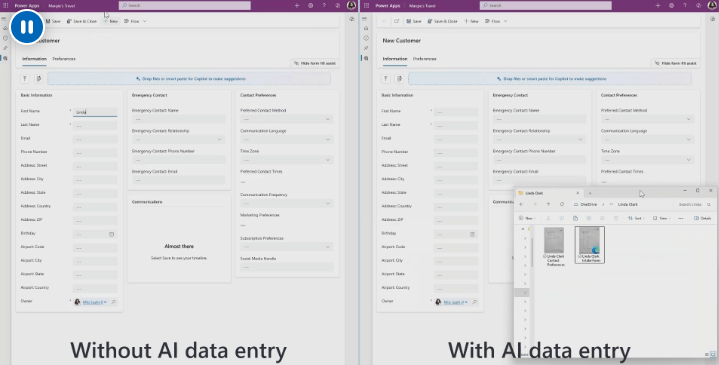This screenshot has height=365, width=719.
Task: Click Hide form fill assist in right window
Action: pos(676,63)
